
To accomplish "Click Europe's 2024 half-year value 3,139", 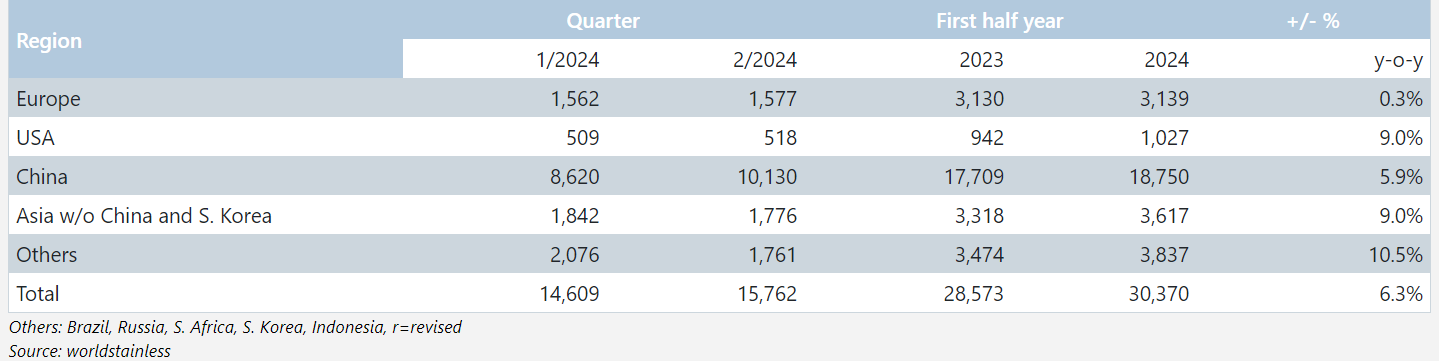I will (1163, 99).
